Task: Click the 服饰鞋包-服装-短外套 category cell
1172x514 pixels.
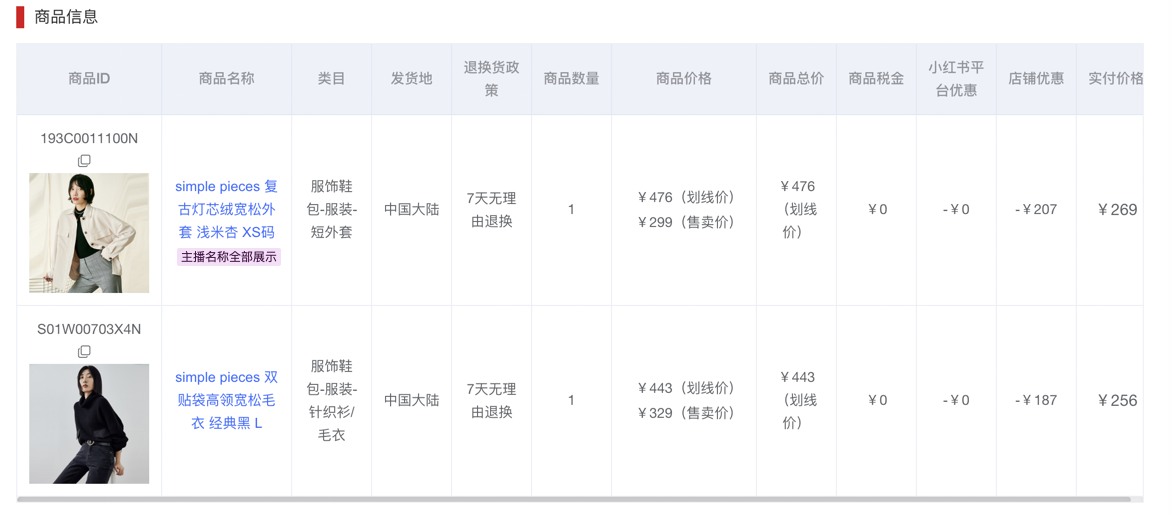Action: click(331, 209)
